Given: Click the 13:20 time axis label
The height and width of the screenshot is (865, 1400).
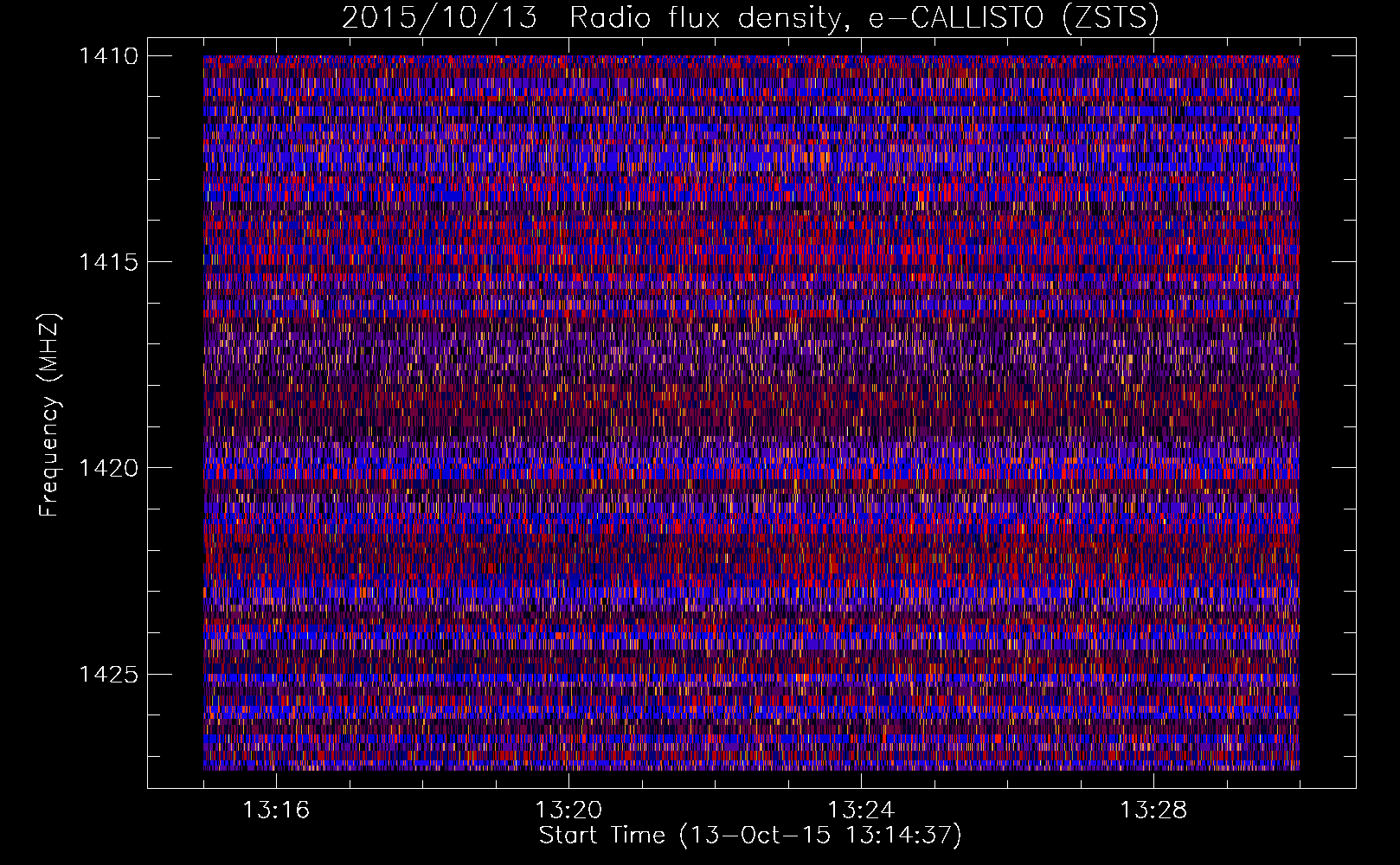Looking at the screenshot, I should pos(568,811).
